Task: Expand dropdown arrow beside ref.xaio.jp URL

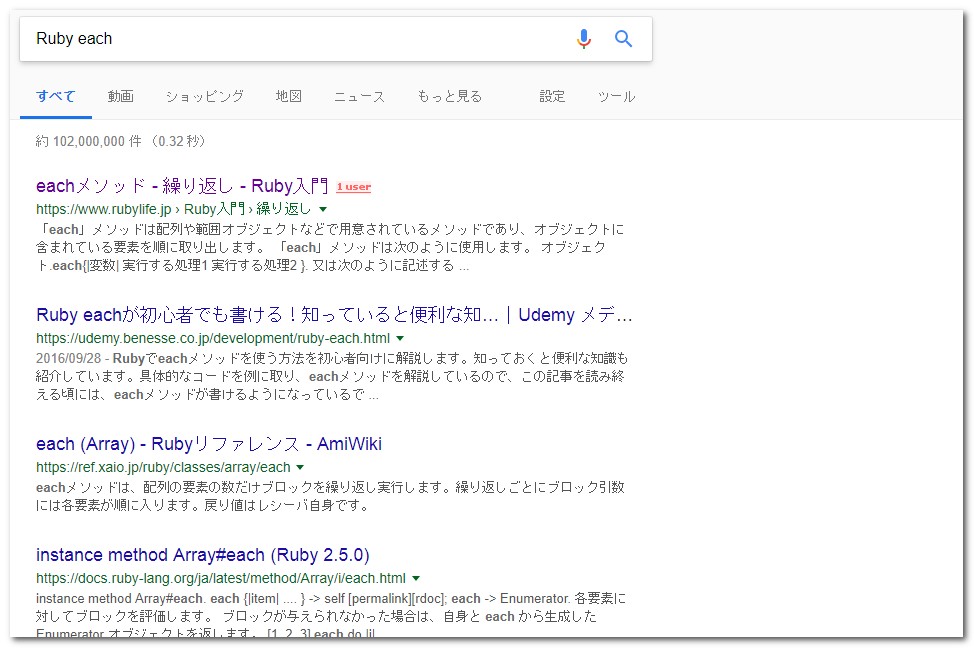Action: pyautogui.click(x=300, y=467)
